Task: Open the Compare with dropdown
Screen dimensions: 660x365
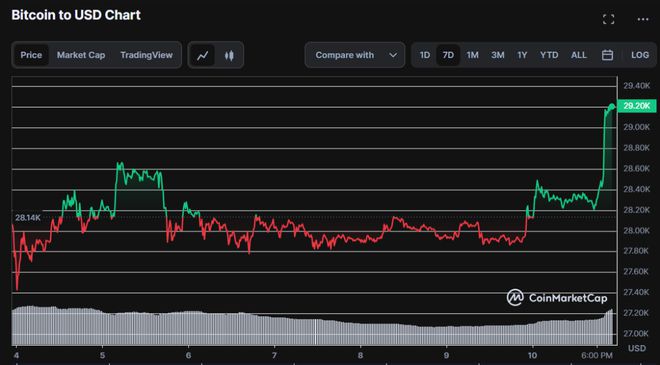Action: pos(355,55)
